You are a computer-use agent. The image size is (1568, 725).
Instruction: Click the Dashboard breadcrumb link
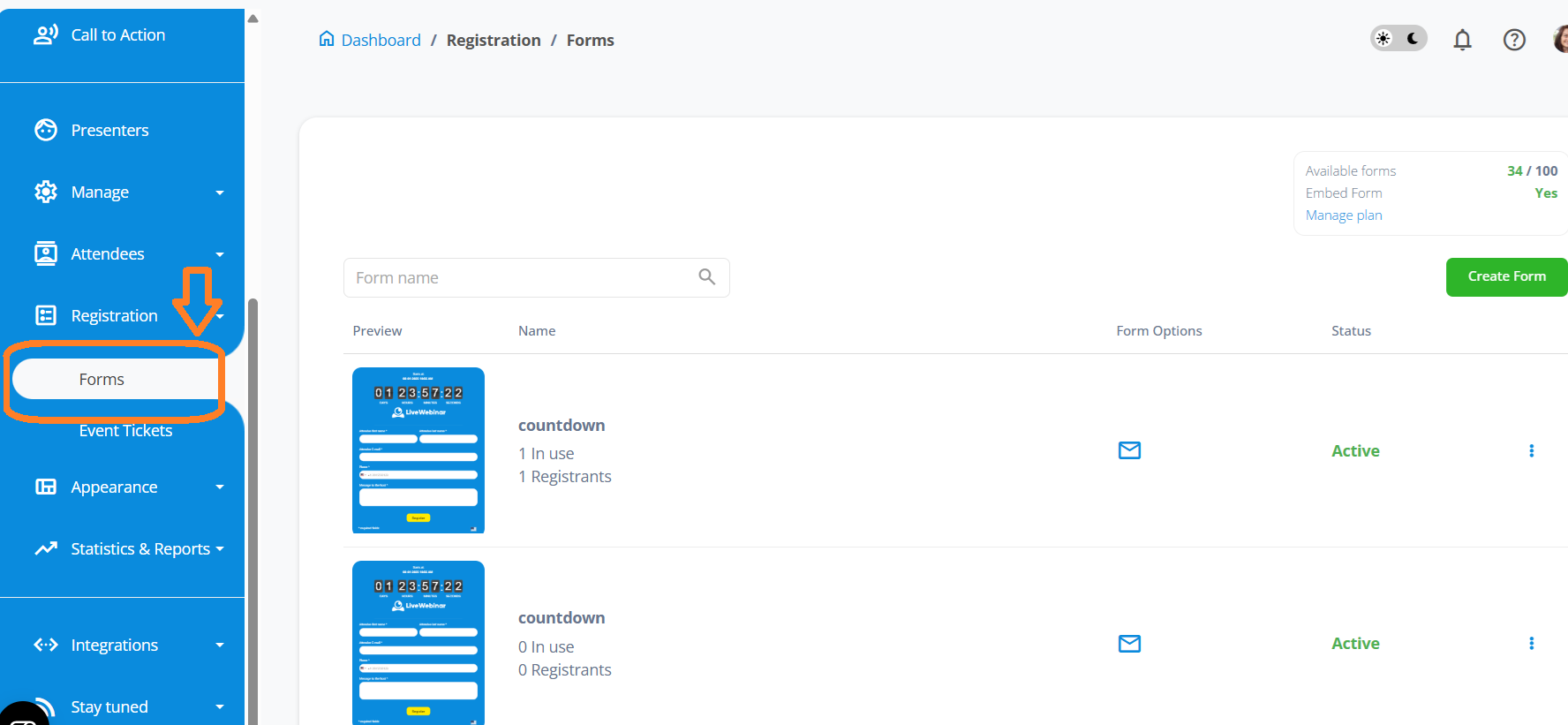[x=380, y=41]
